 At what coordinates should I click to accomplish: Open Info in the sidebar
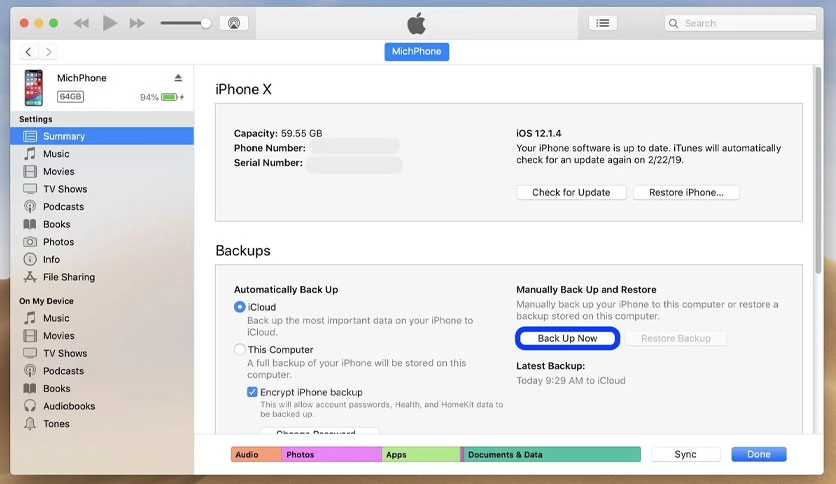tap(102, 259)
